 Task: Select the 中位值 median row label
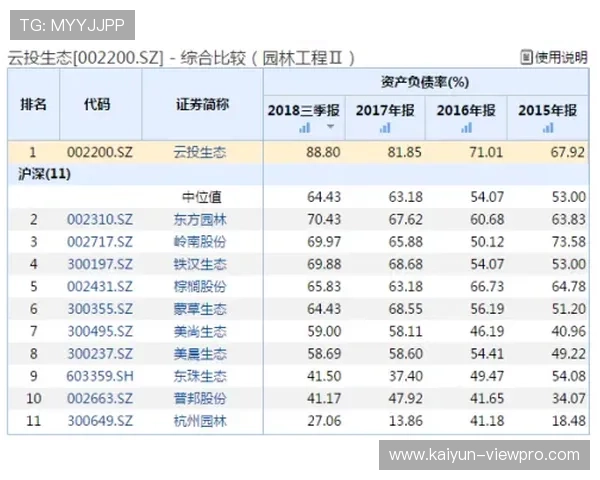coord(202,197)
